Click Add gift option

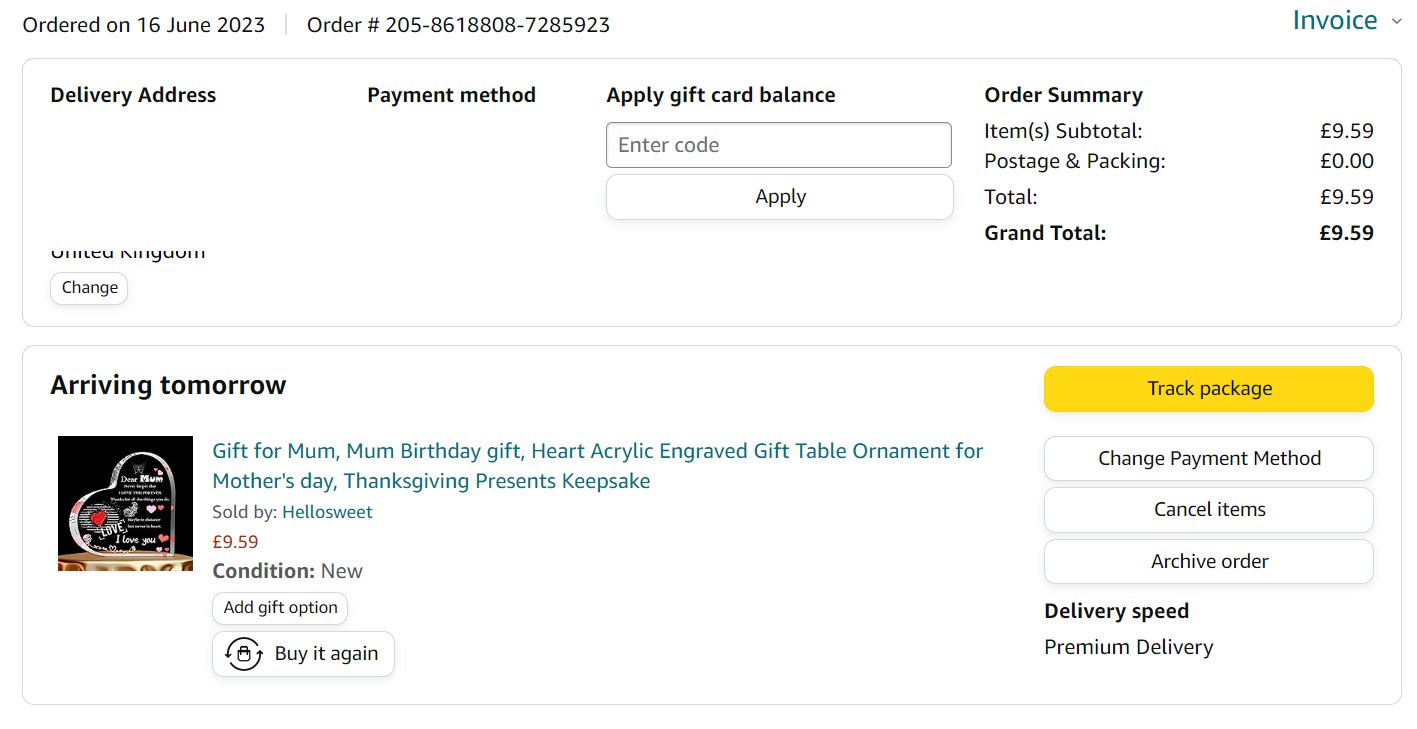pyautogui.click(x=280, y=608)
